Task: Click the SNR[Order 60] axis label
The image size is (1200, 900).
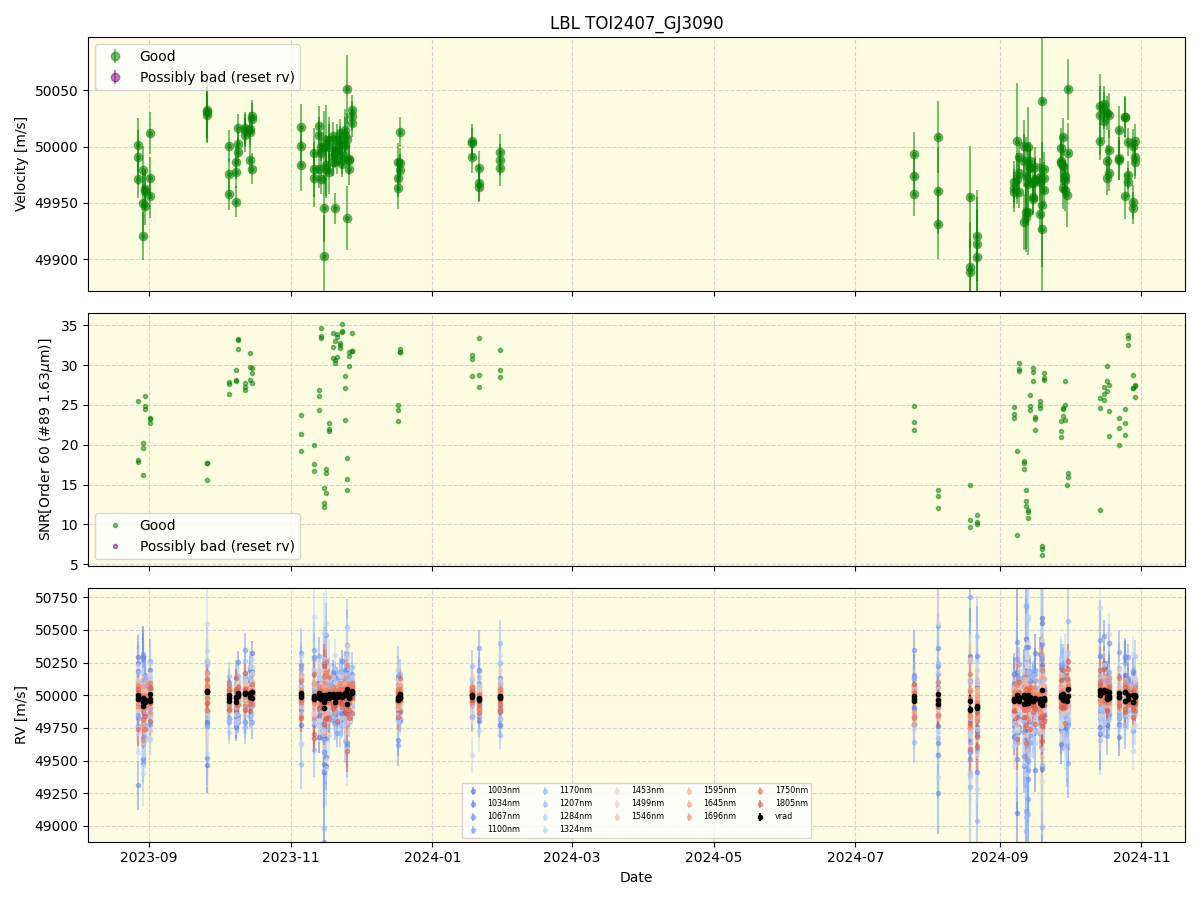Action: (42, 434)
